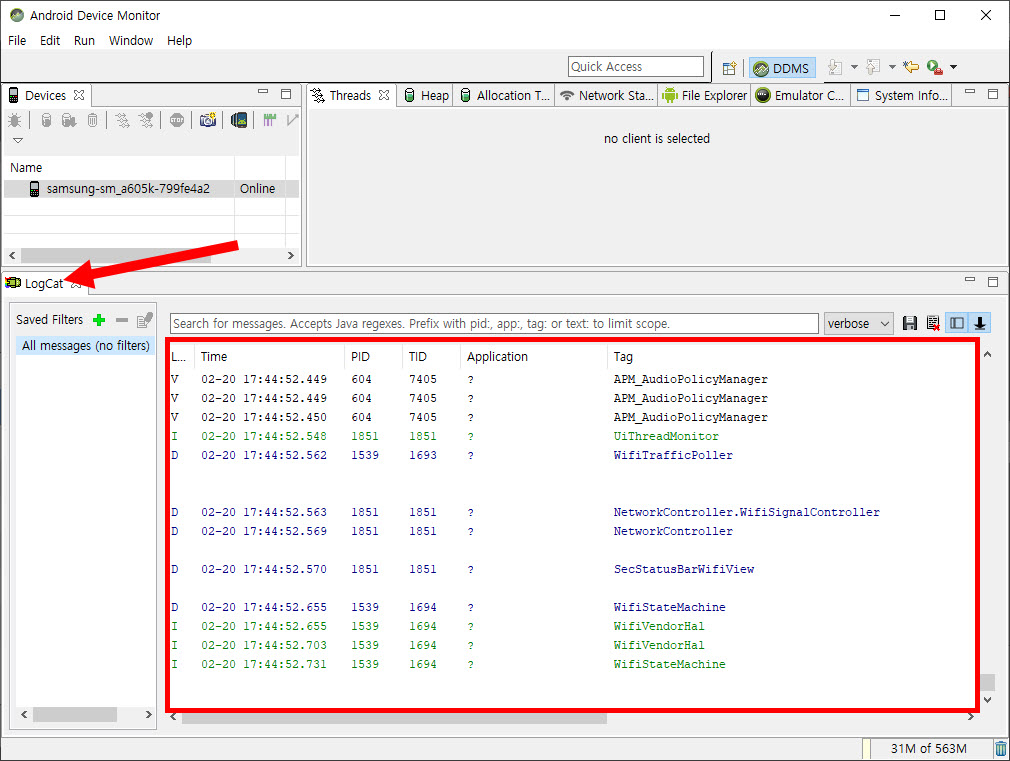
Task: Click the Update Threads icon
Action: click(x=122, y=120)
